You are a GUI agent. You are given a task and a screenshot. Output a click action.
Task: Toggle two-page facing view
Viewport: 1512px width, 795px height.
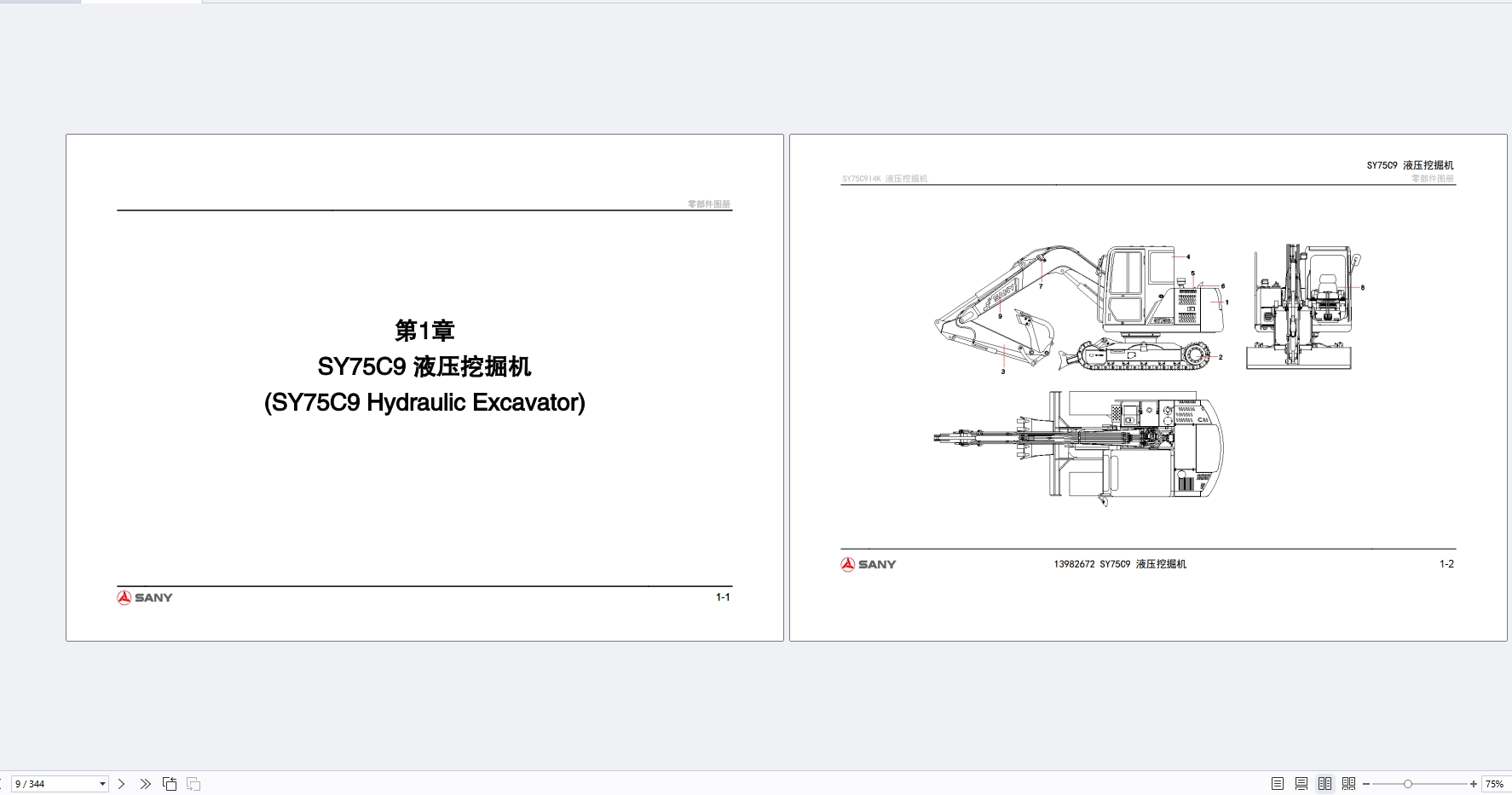(x=1324, y=784)
